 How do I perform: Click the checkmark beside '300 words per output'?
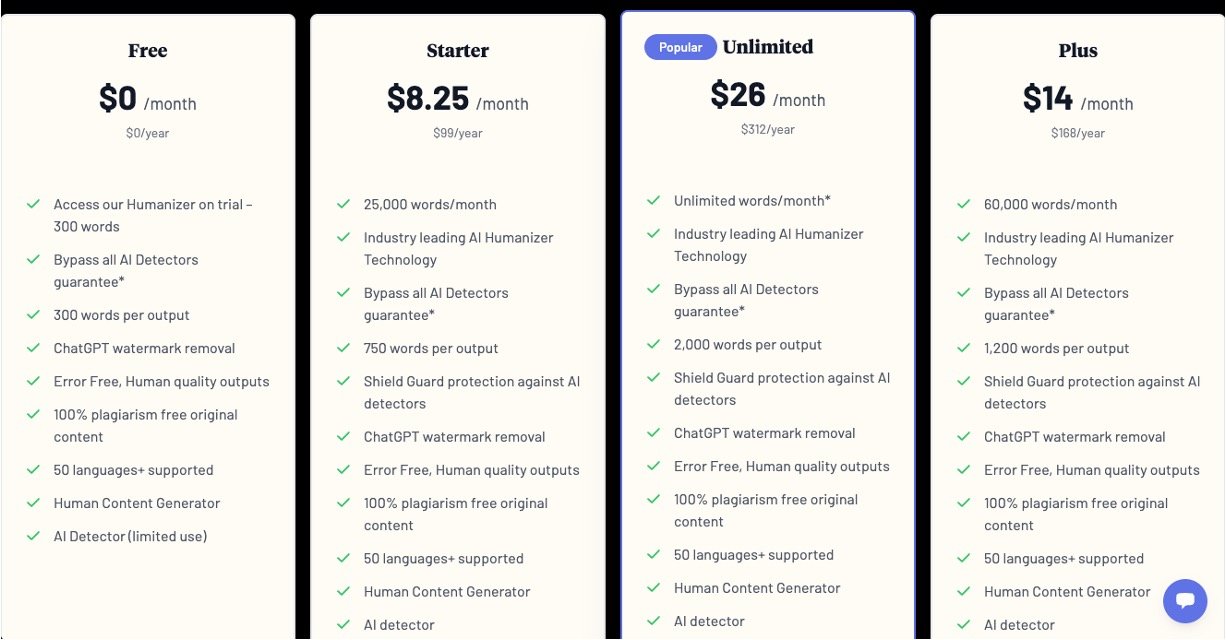coord(34,315)
